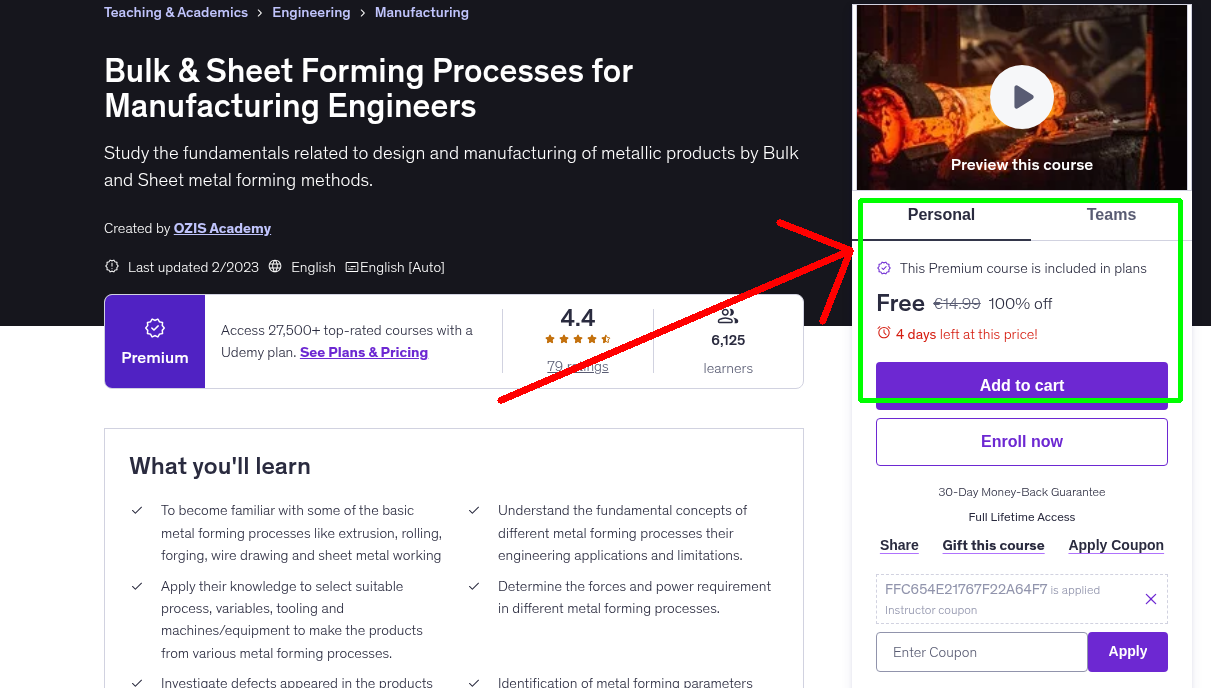Click the Premium badge icon
This screenshot has width=1211, height=688.
(154, 327)
